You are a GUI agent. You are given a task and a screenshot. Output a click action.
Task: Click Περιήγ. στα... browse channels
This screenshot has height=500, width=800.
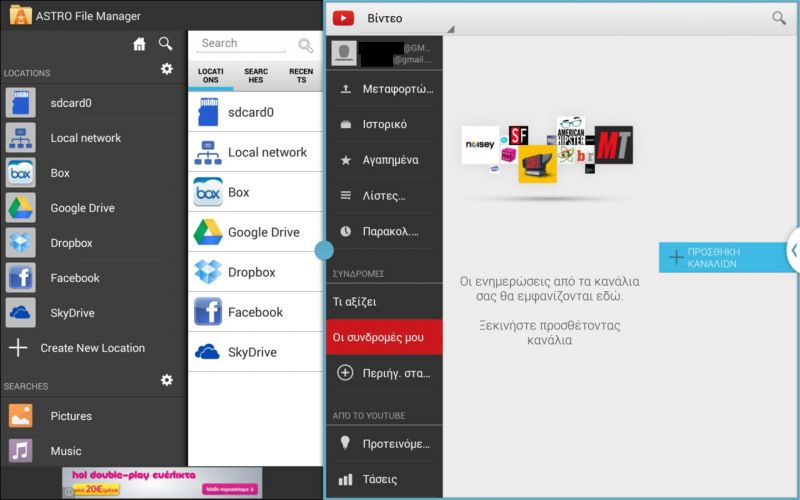pyautogui.click(x=384, y=373)
